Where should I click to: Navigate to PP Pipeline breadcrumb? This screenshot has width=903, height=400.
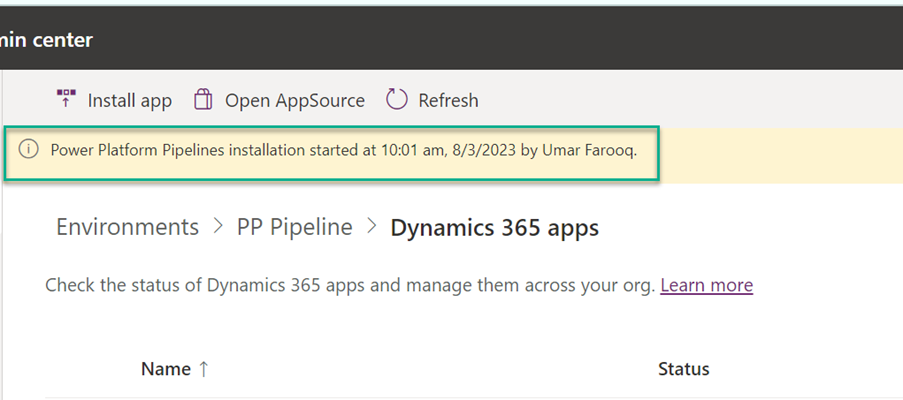click(294, 227)
